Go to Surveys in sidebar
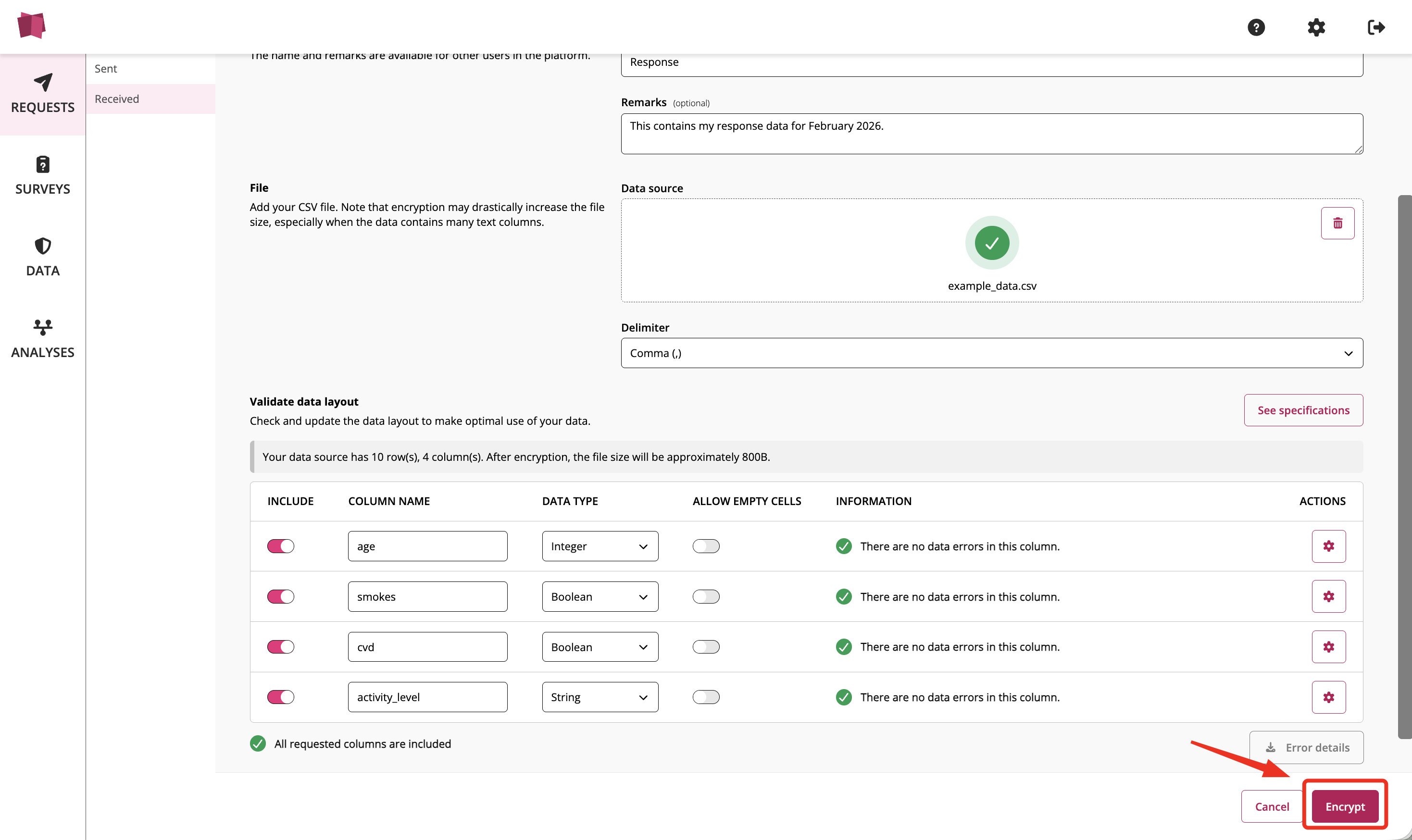 [42, 175]
